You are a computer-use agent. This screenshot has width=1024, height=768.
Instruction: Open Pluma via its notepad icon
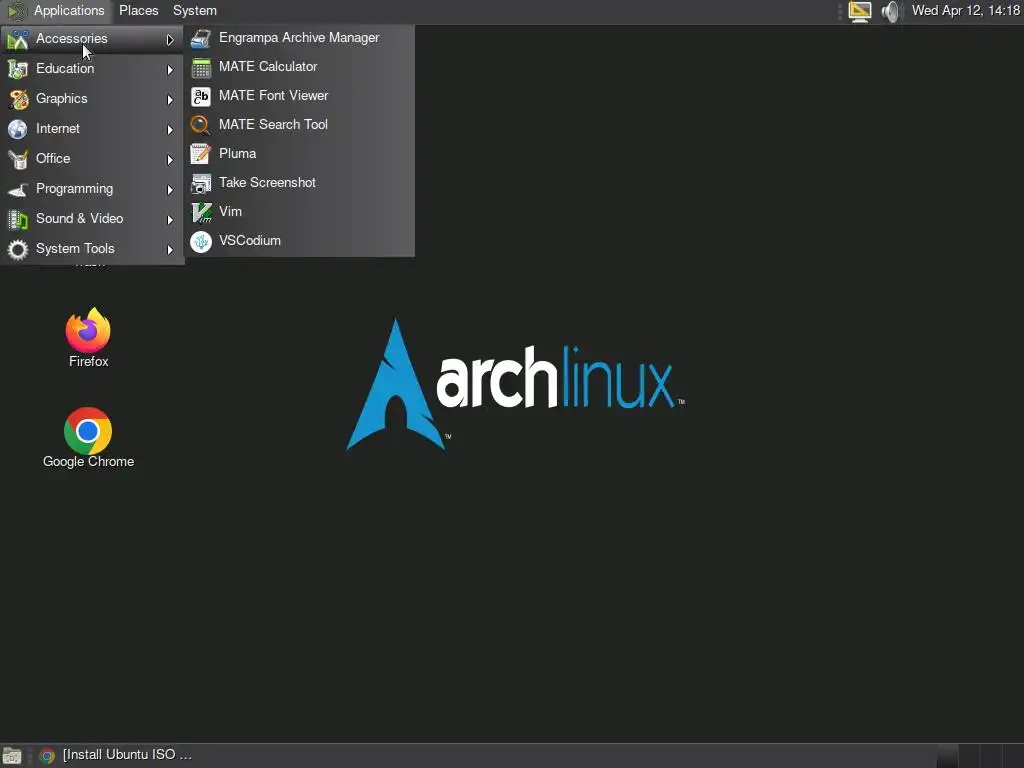click(x=200, y=154)
